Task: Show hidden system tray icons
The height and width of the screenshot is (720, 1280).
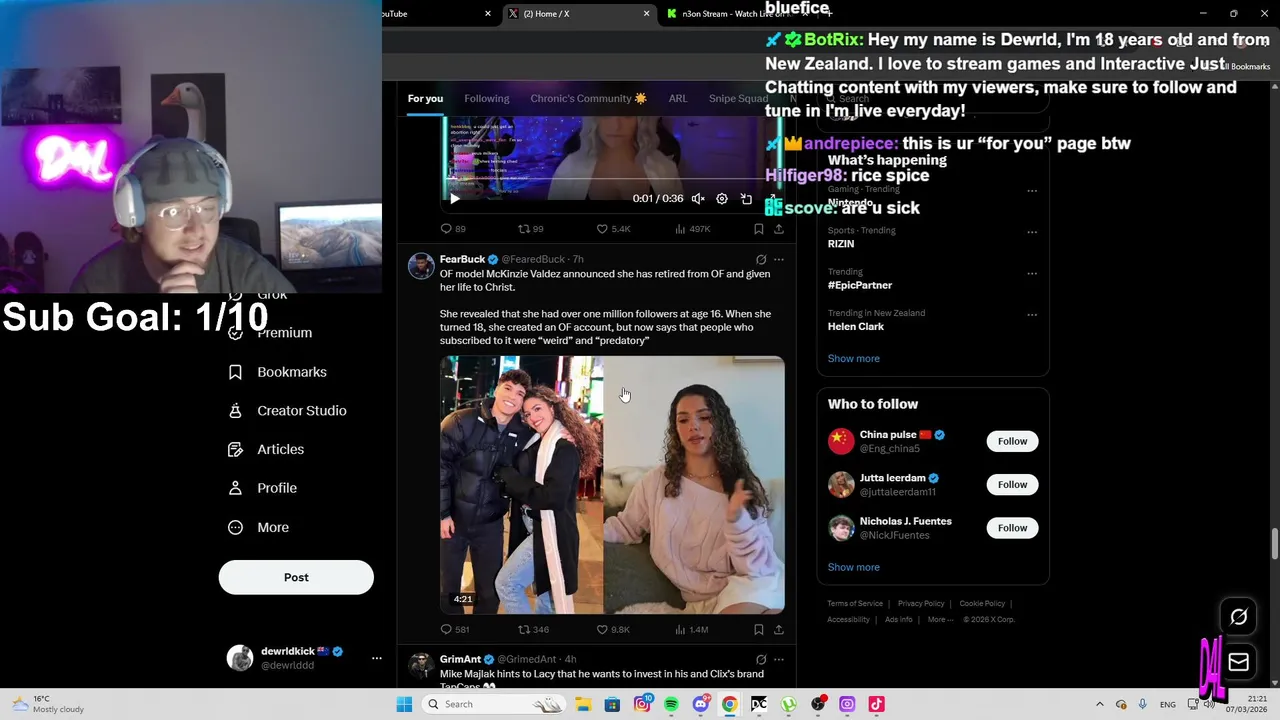Action: 1099,704
